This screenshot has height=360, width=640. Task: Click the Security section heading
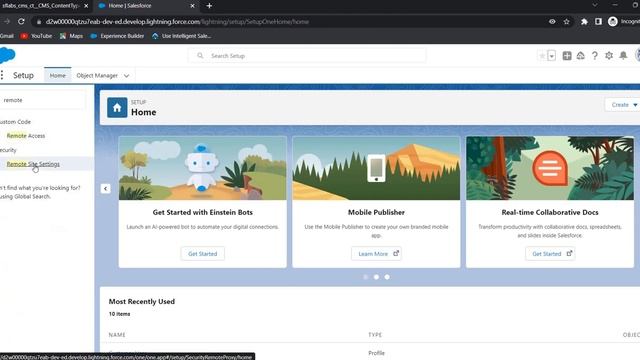pyautogui.click(x=8, y=150)
